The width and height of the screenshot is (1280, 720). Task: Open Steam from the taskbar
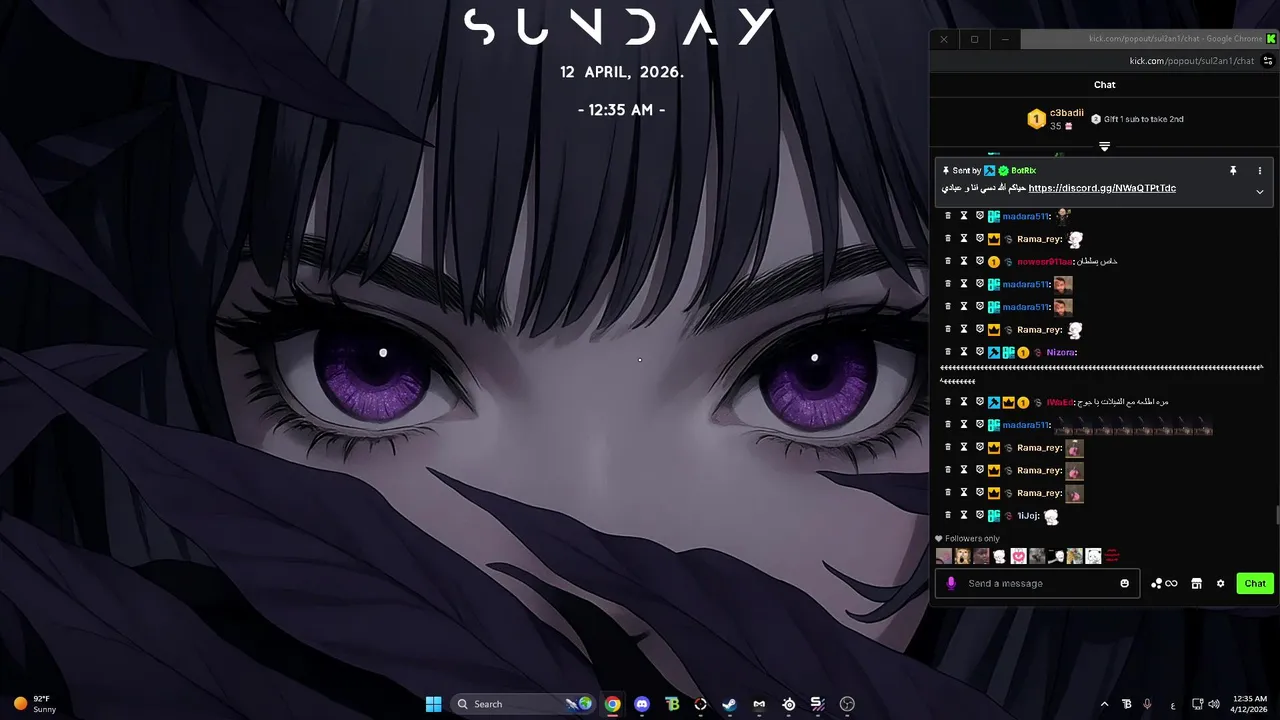point(730,704)
